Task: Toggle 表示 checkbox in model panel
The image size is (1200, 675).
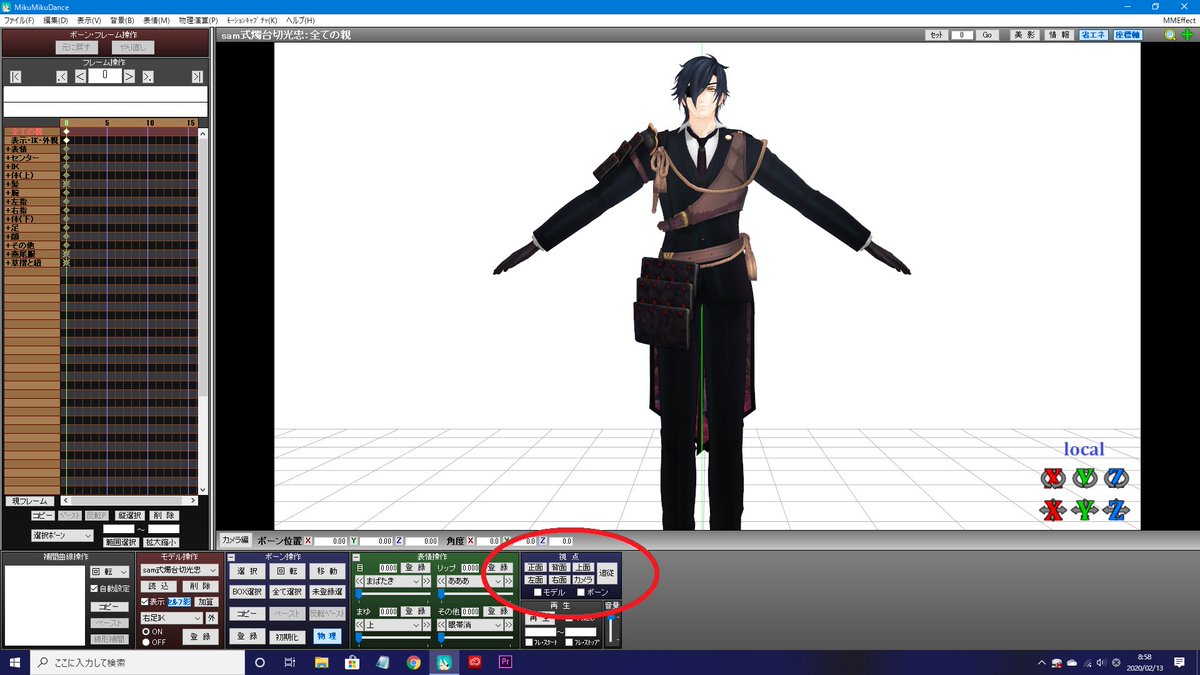Action: (144, 602)
